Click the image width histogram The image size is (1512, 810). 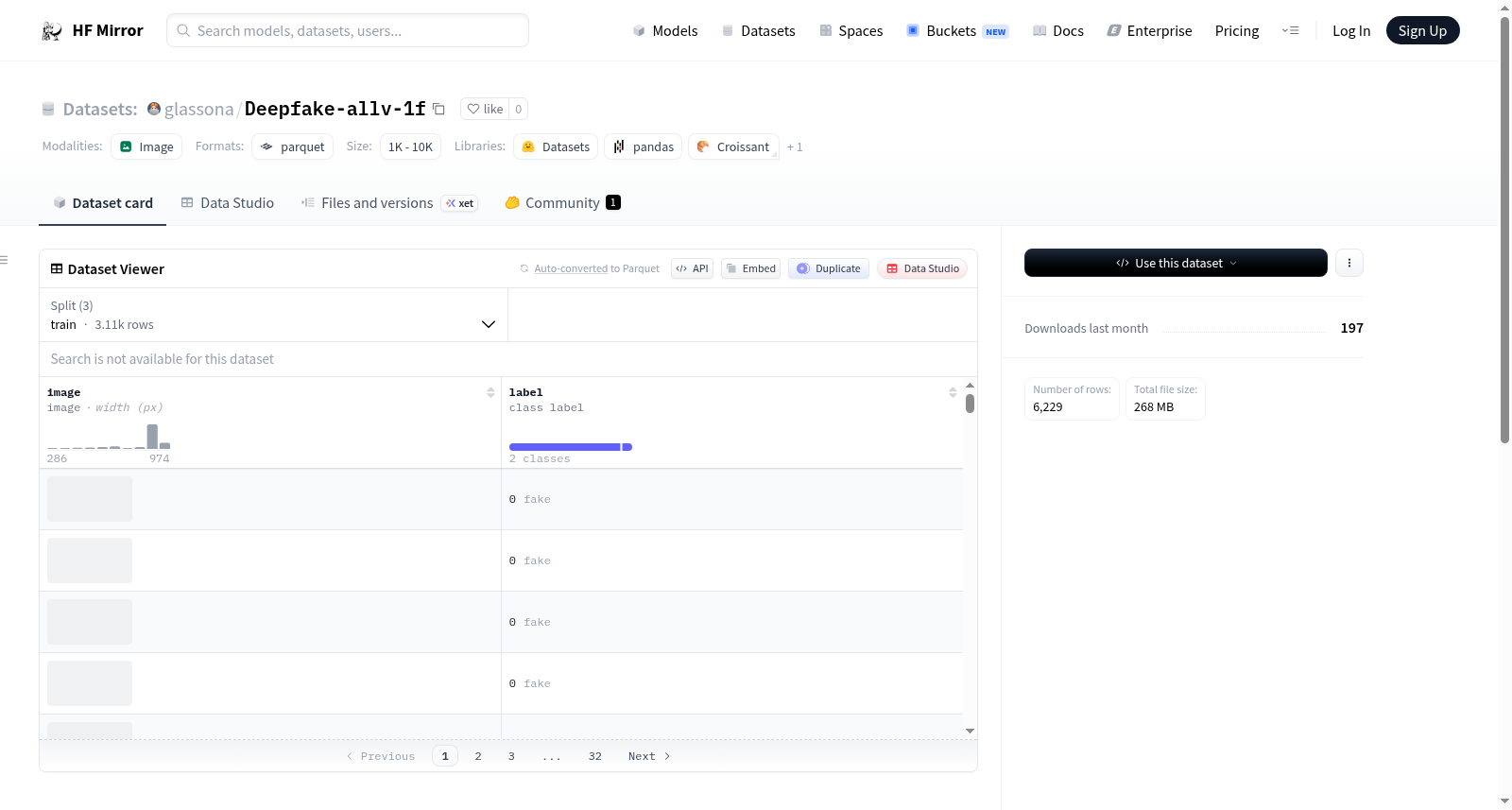(109, 436)
